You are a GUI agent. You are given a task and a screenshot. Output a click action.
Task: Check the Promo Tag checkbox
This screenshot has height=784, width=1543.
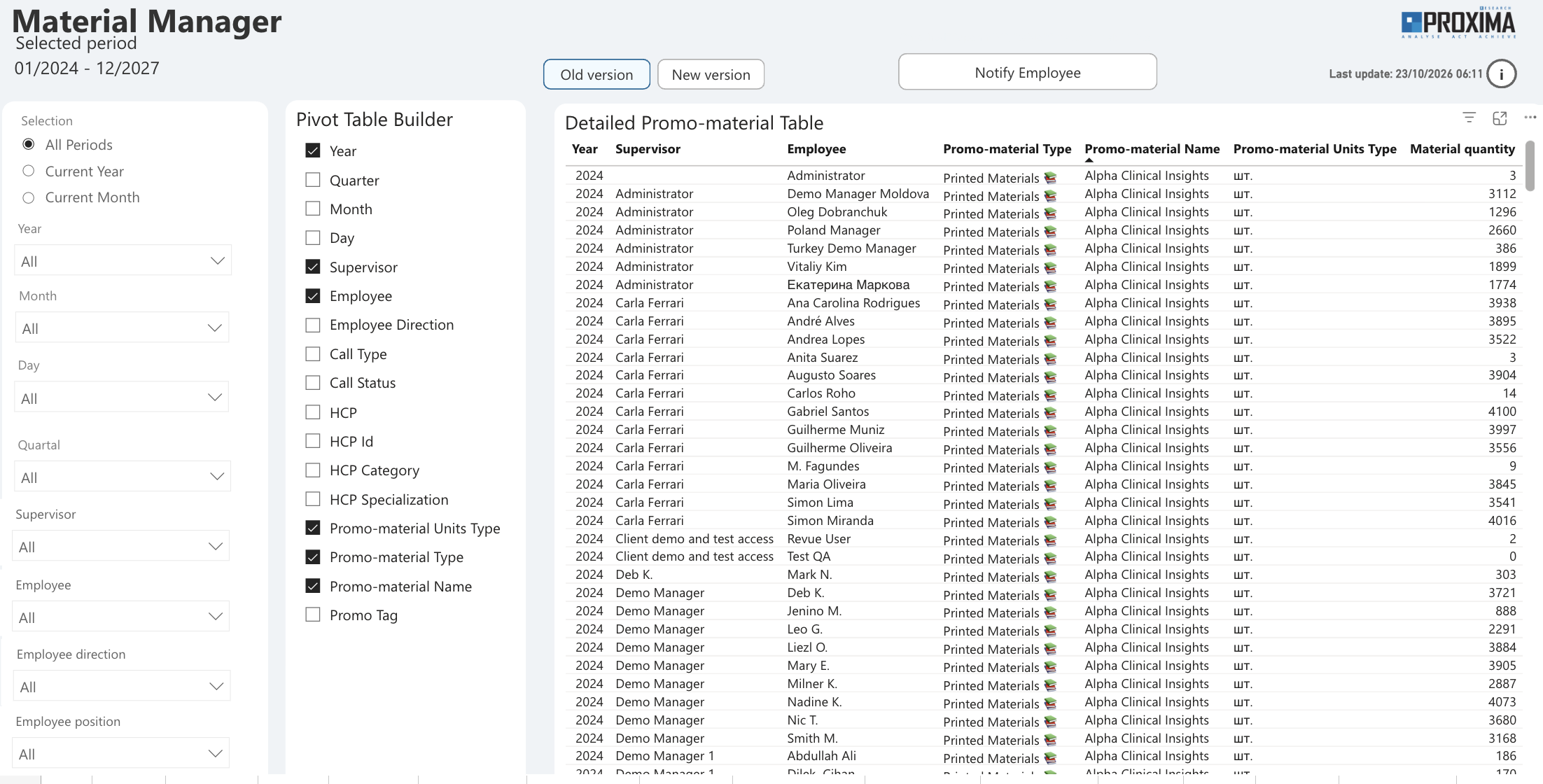click(313, 615)
